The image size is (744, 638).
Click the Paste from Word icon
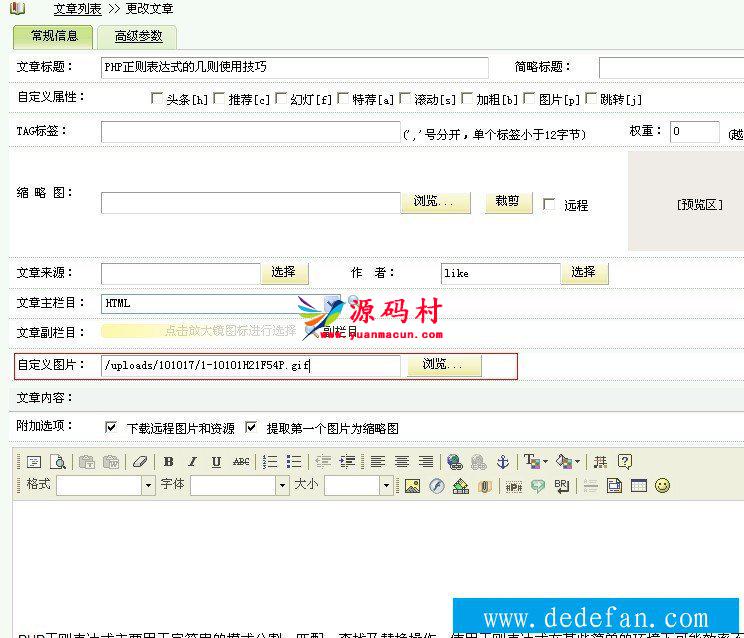pos(111,462)
